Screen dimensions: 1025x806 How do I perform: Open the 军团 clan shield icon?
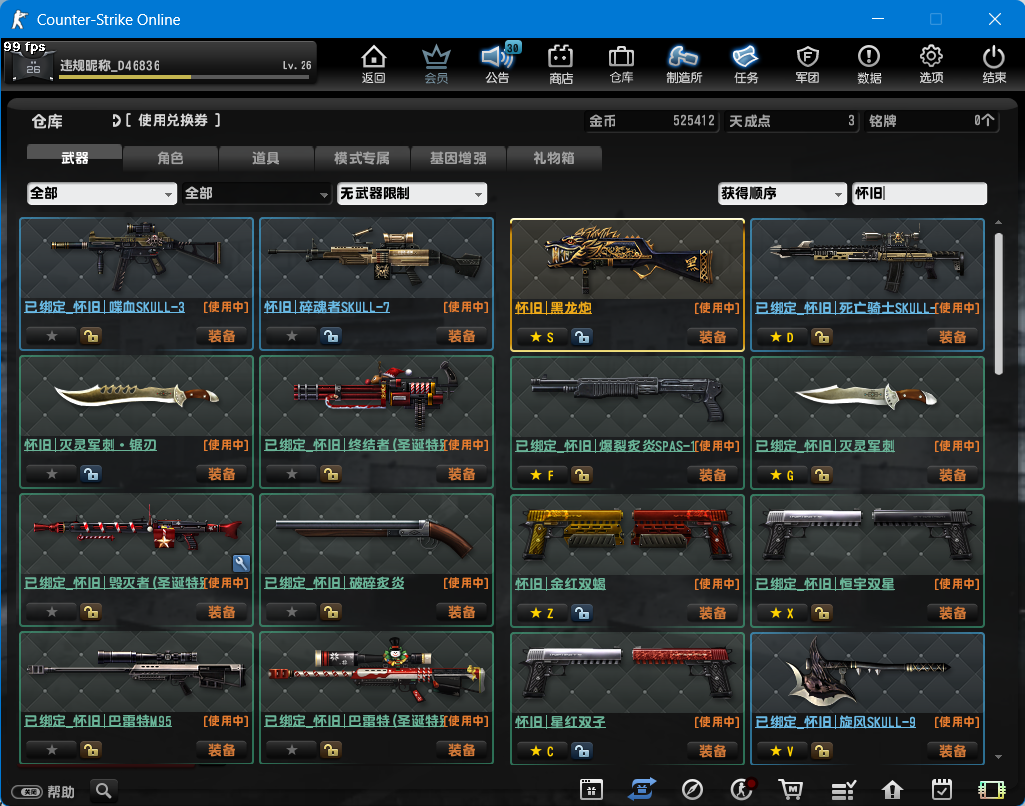coord(807,64)
